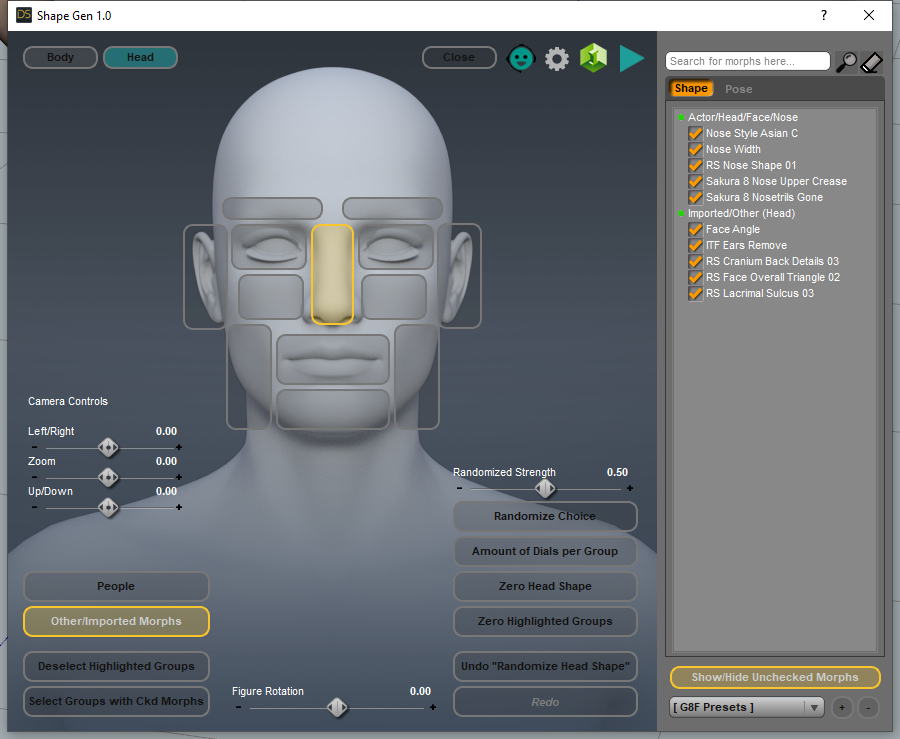Image resolution: width=900 pixels, height=739 pixels.
Task: Select the highlighted nose region
Action: click(332, 274)
